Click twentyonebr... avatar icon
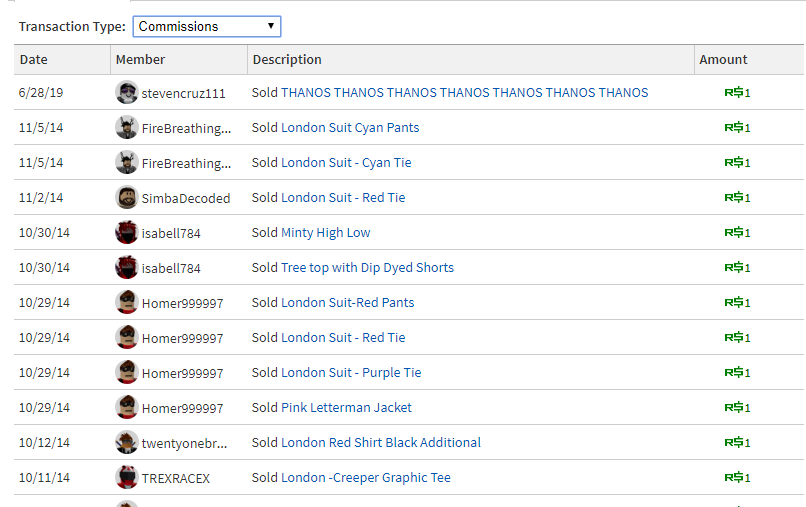The image size is (806, 507). 126,442
